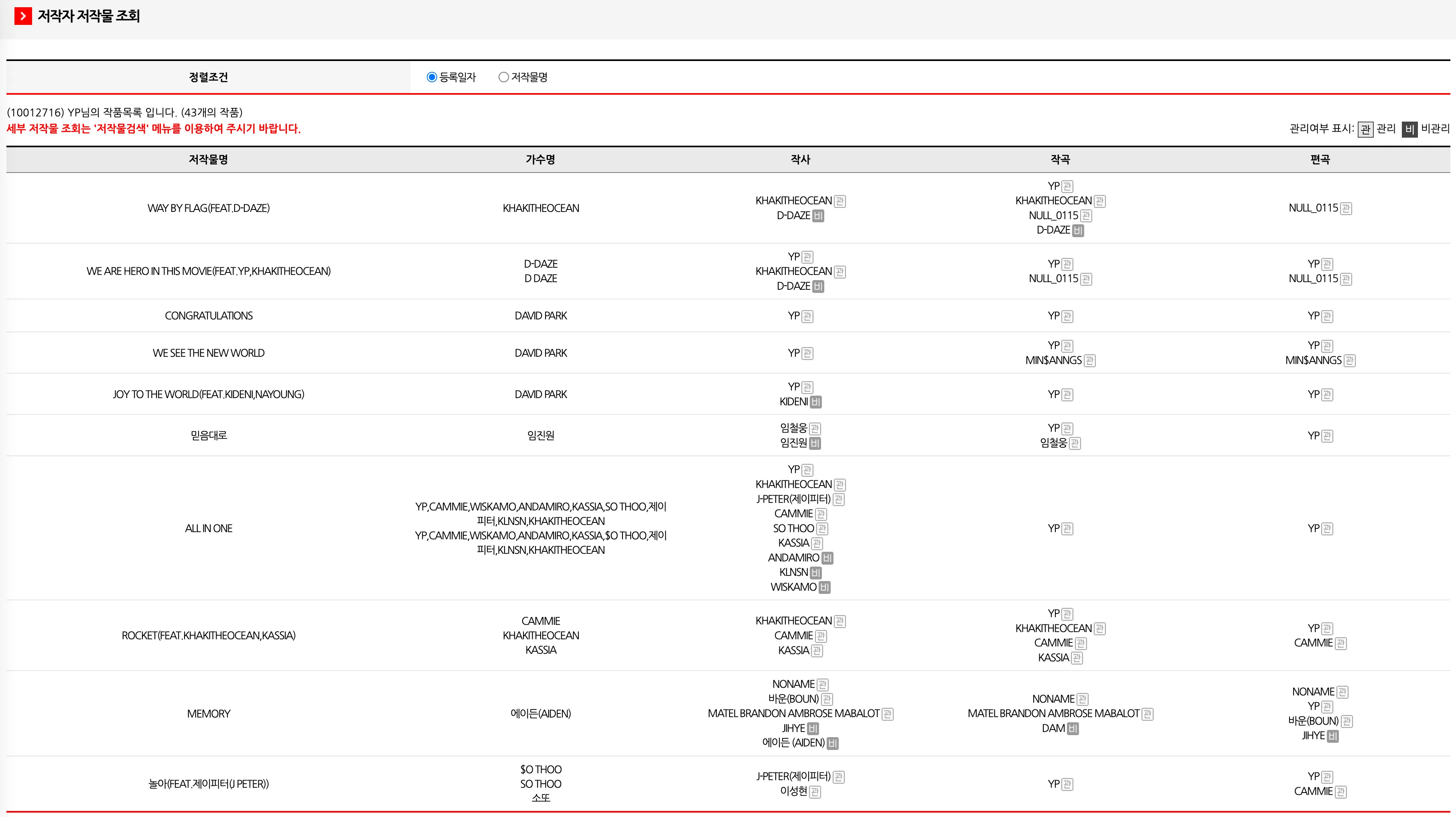Select the 저작물명 sort radio button

[x=503, y=77]
